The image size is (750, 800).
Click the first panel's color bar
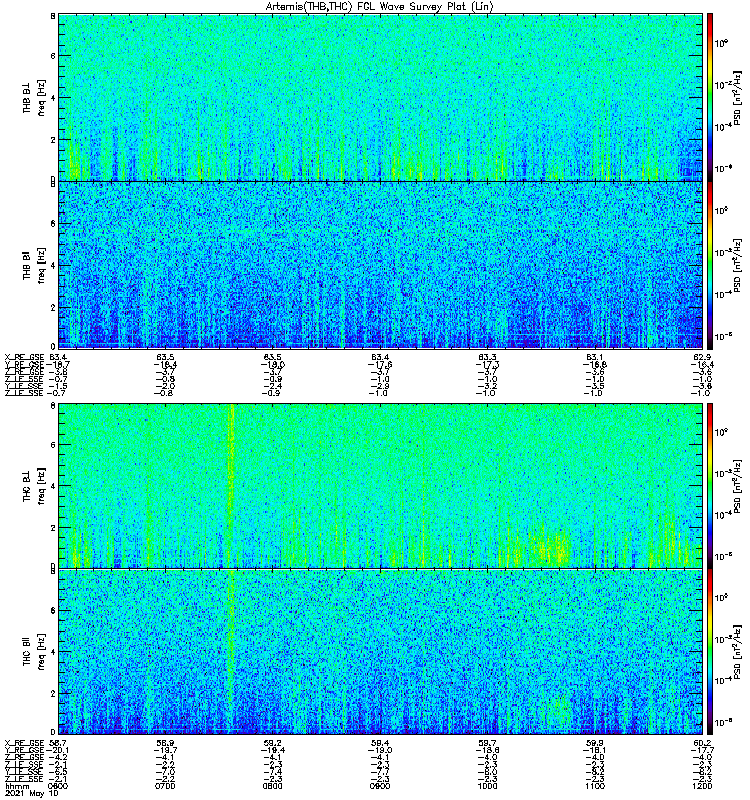tap(710, 97)
